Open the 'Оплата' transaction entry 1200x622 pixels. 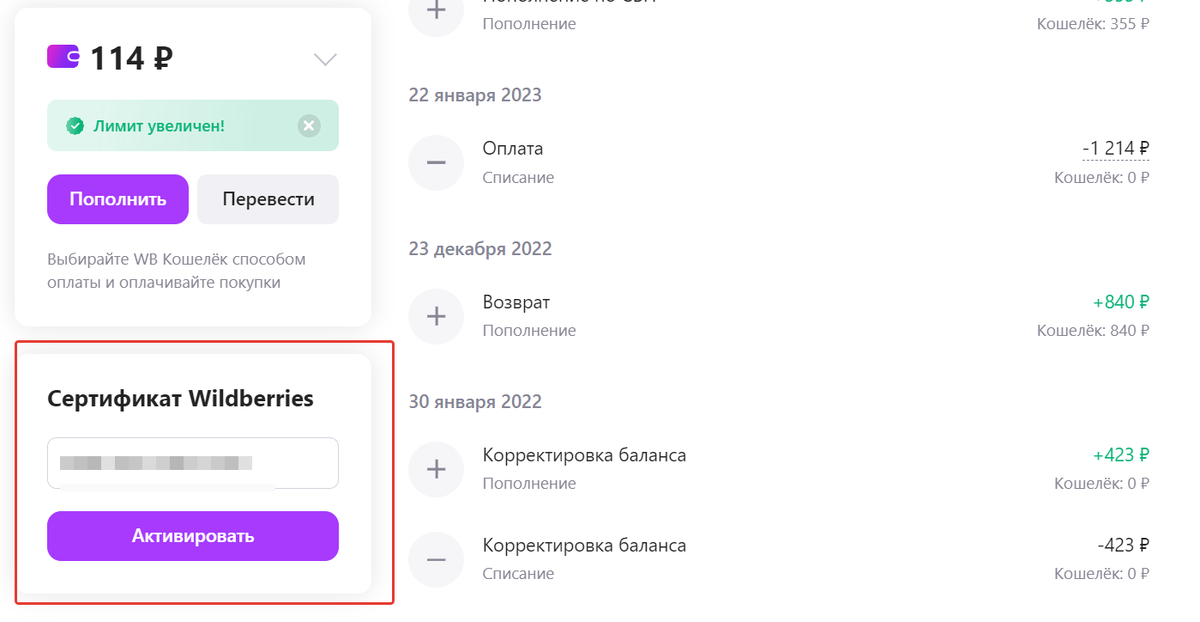pyautogui.click(x=513, y=149)
